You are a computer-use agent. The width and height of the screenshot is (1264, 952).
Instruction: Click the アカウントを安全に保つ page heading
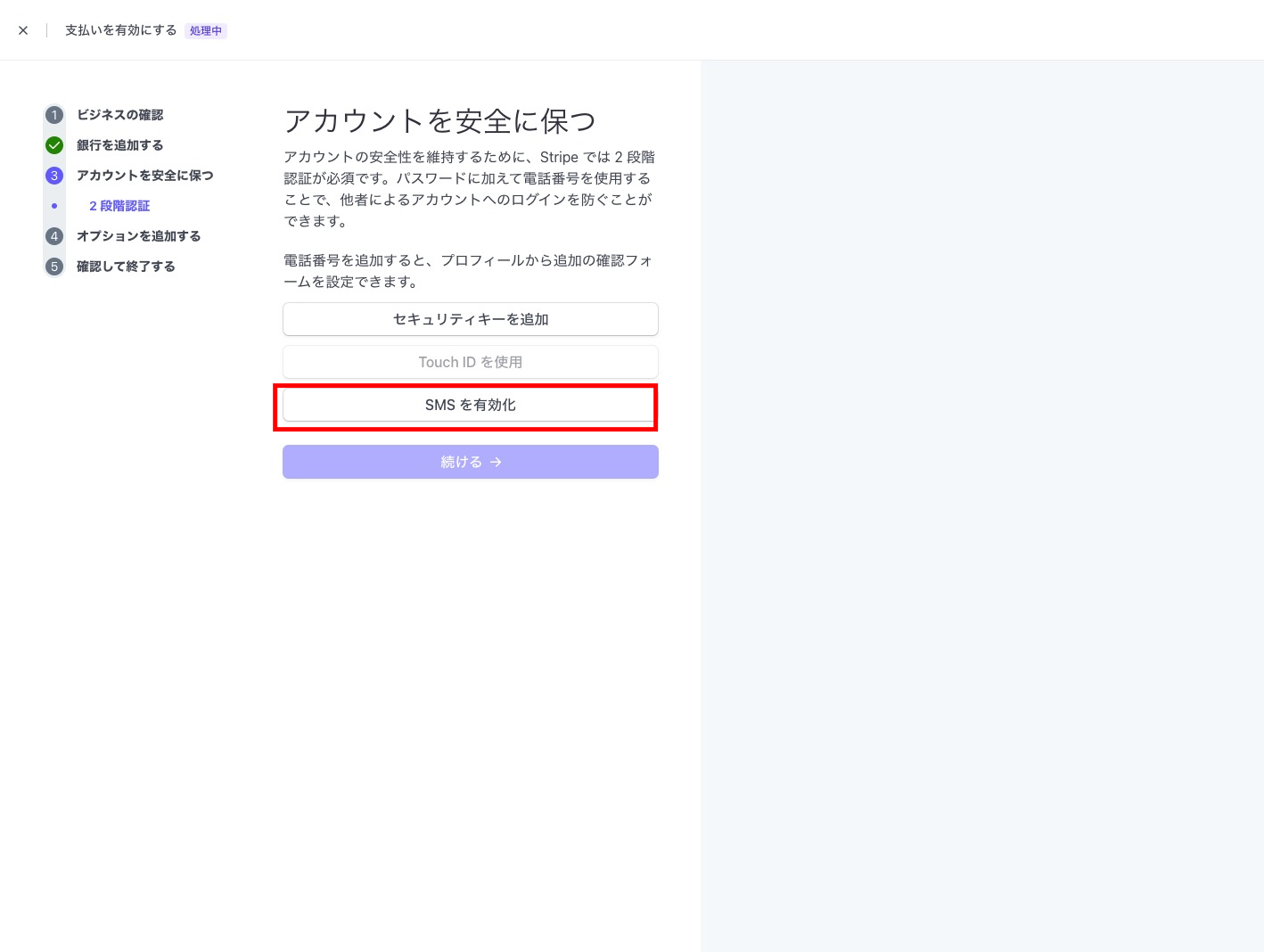pyautogui.click(x=439, y=121)
